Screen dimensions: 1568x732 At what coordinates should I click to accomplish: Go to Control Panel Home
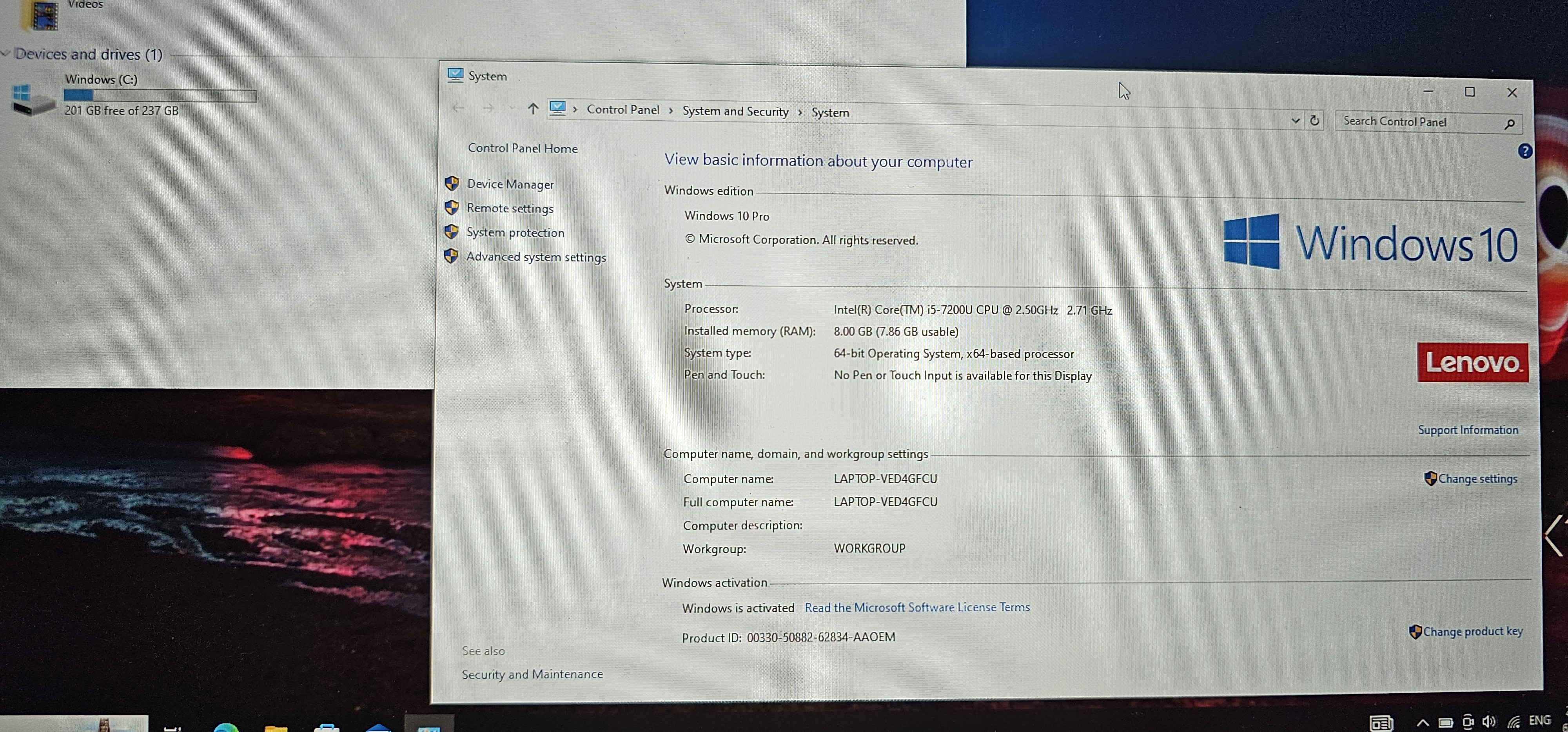522,149
